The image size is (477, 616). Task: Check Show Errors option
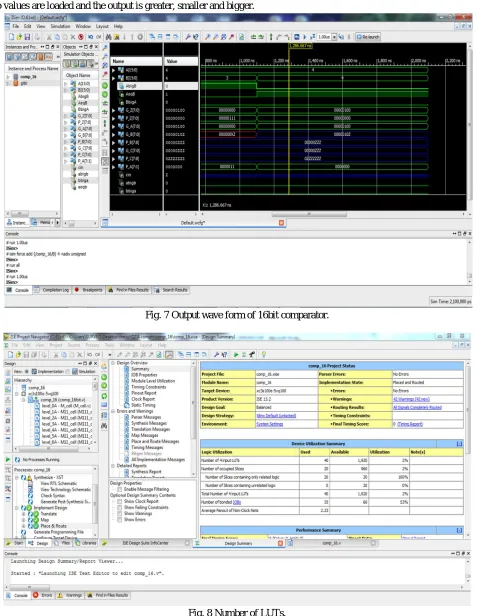(119, 520)
